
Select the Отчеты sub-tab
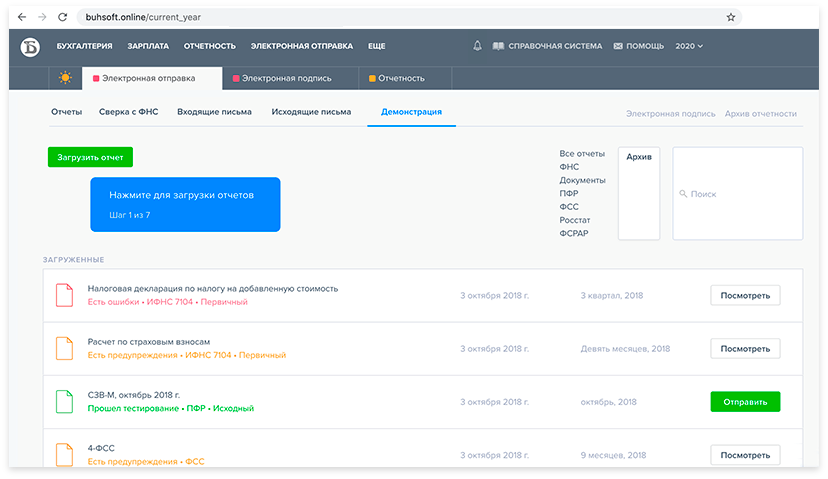(x=67, y=111)
